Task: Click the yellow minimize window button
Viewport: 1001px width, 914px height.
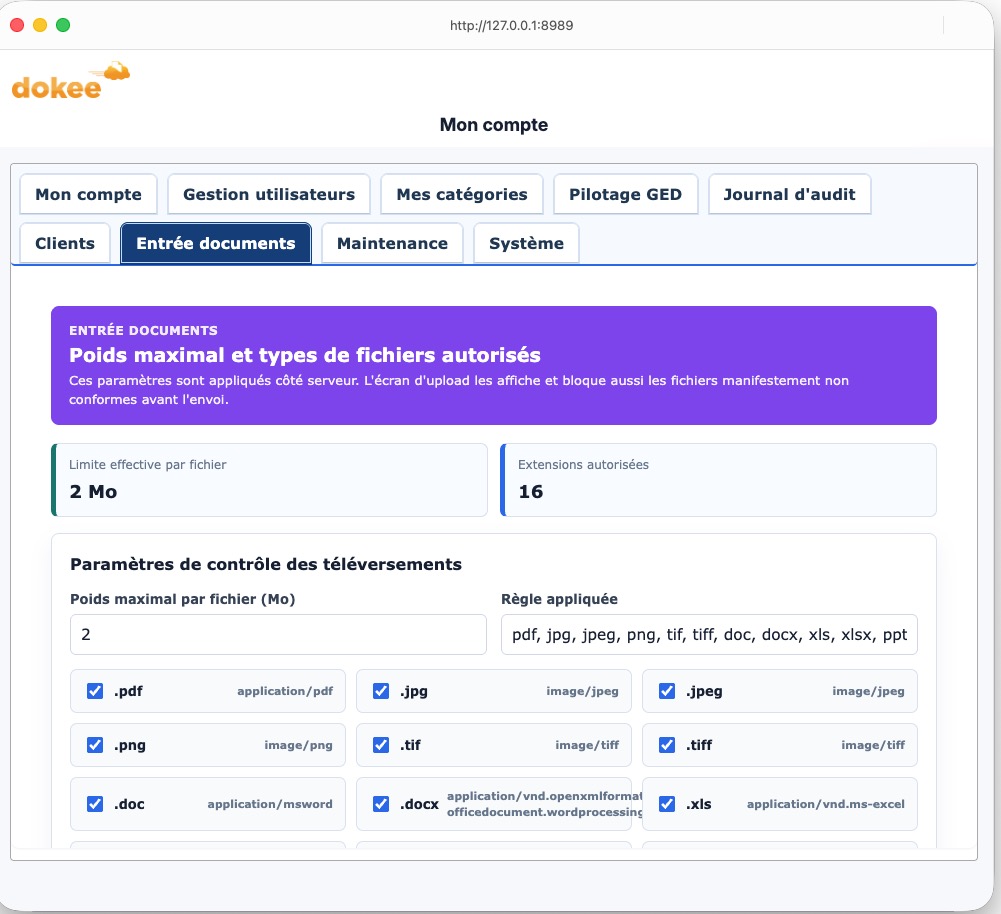Action: [40, 25]
